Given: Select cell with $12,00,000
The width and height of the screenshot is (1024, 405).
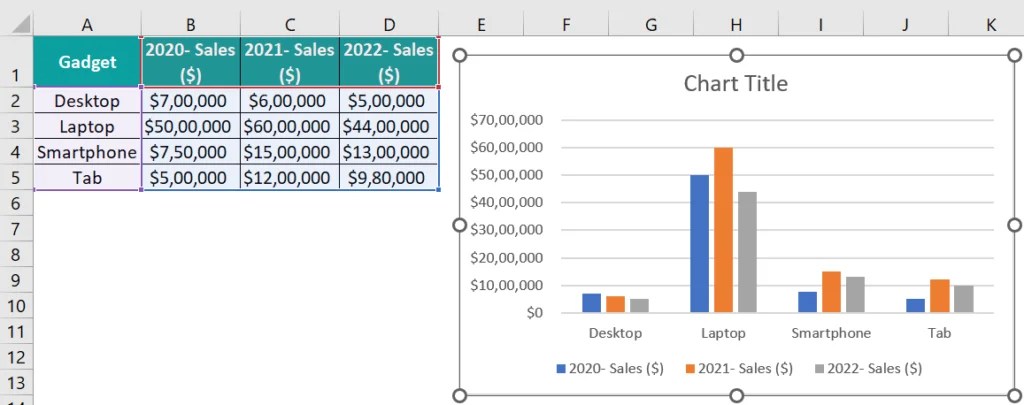Looking at the screenshot, I should [x=290, y=177].
